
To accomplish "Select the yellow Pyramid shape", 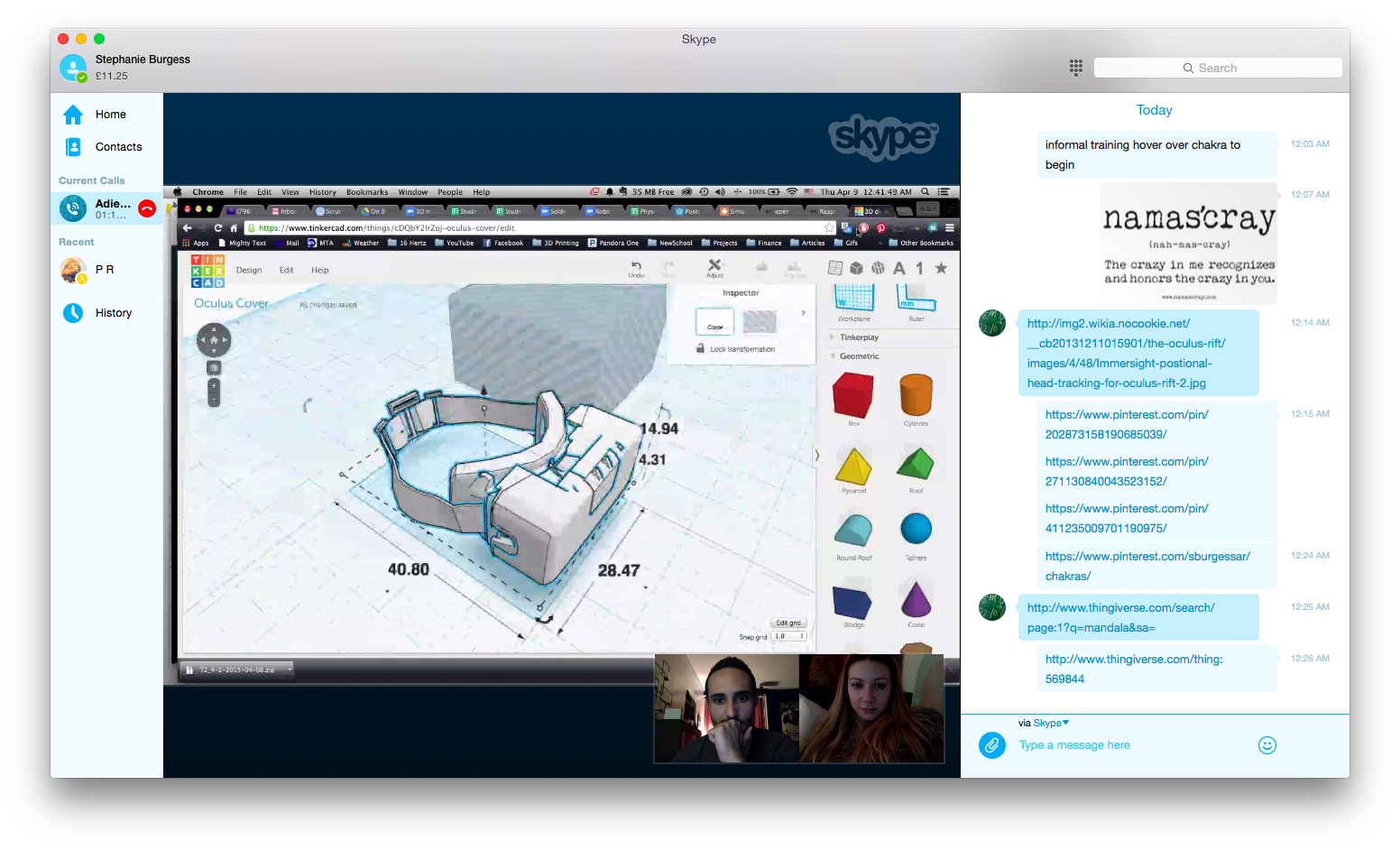I will (x=853, y=467).
